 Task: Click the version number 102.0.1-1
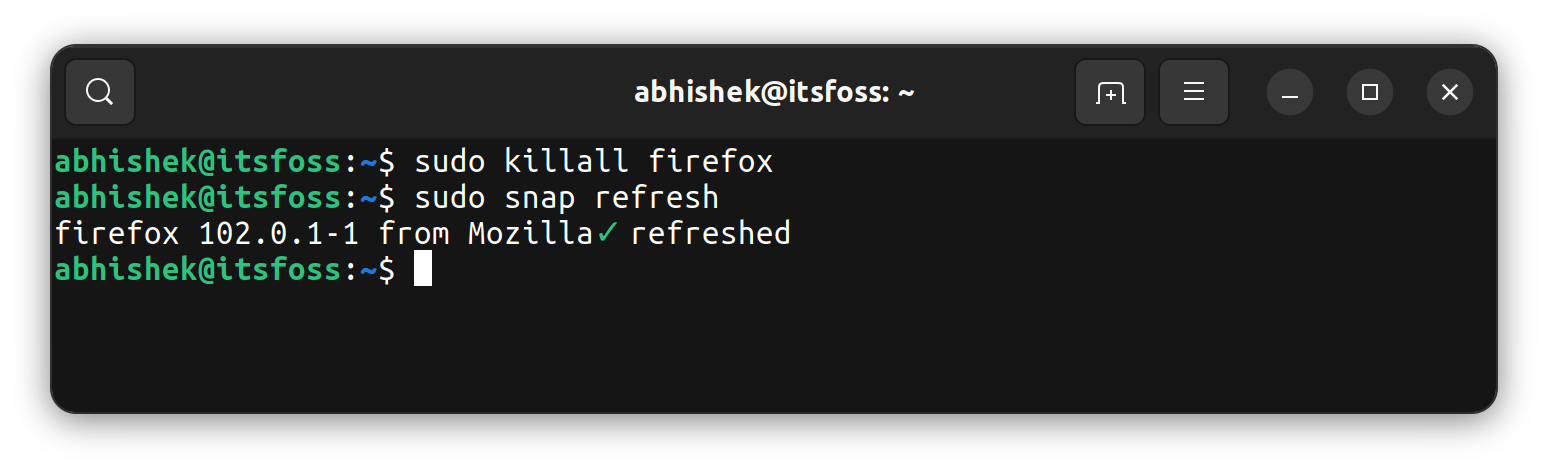pyautogui.click(x=279, y=234)
